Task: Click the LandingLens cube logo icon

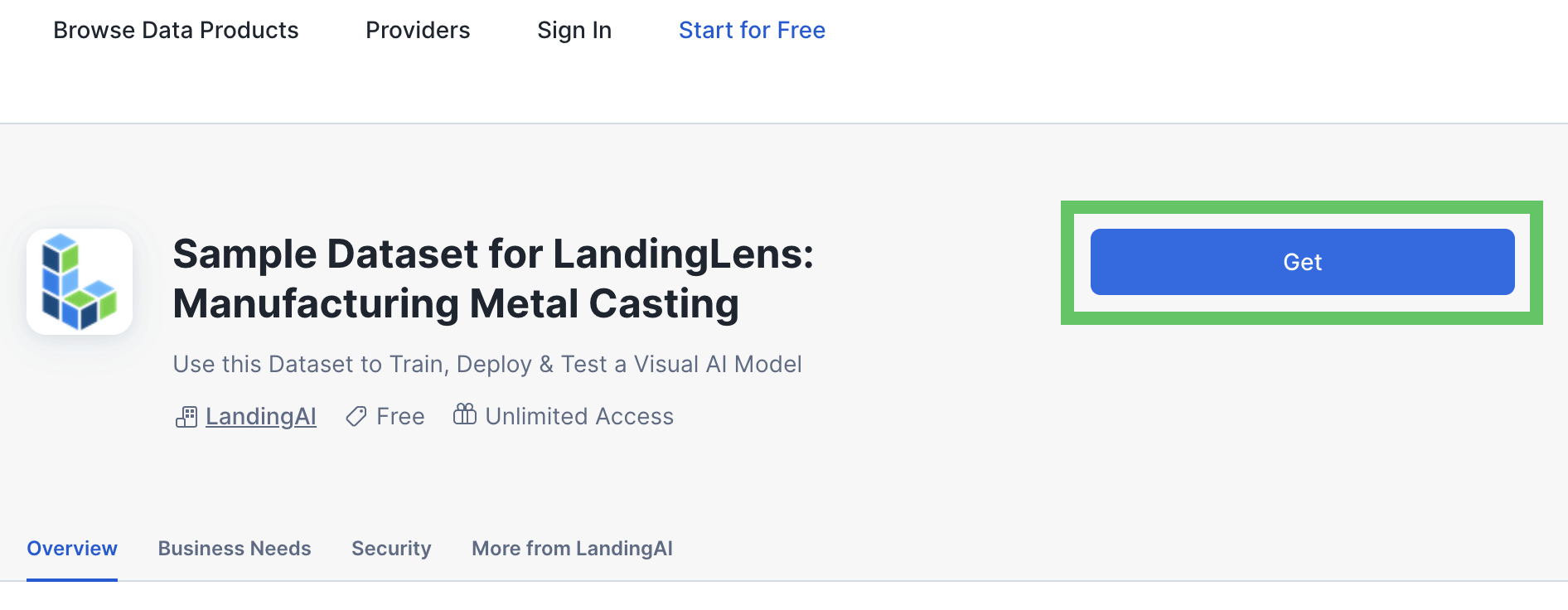Action: click(x=80, y=282)
